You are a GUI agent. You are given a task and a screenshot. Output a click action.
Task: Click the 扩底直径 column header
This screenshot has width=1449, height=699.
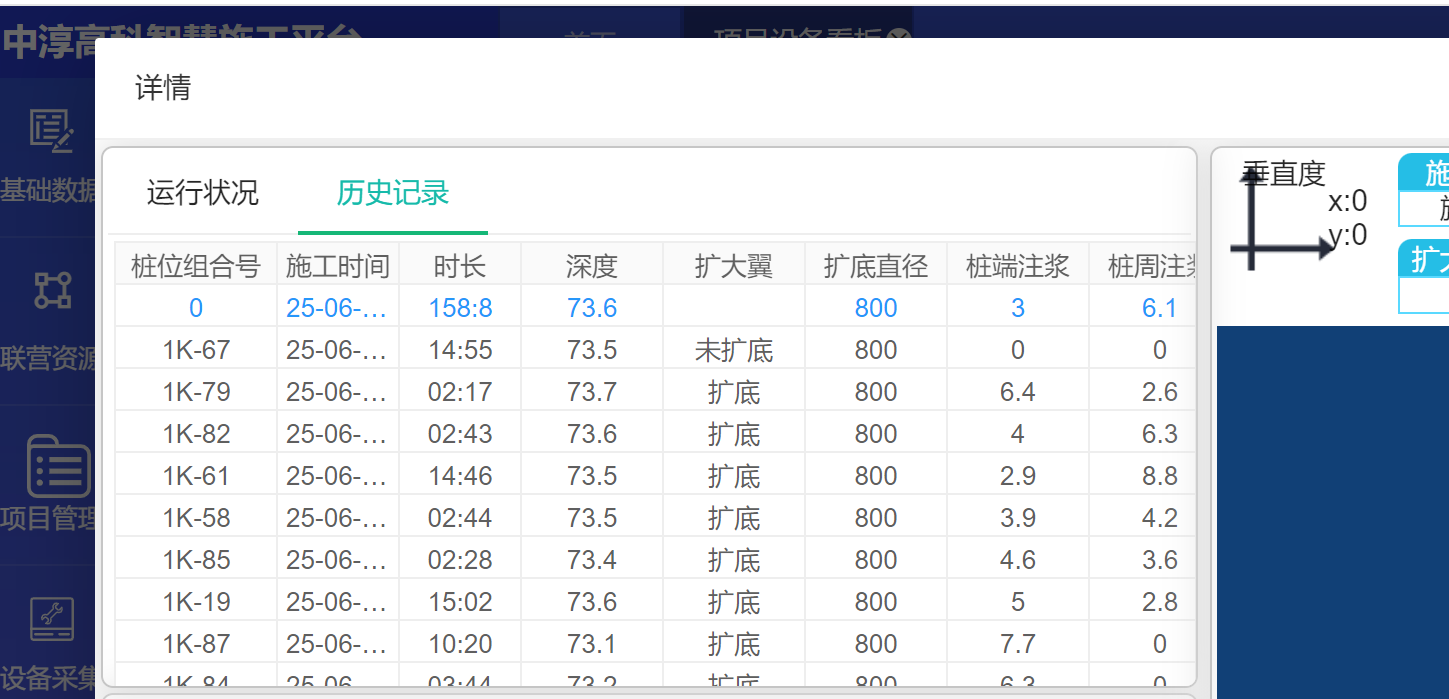click(x=875, y=266)
